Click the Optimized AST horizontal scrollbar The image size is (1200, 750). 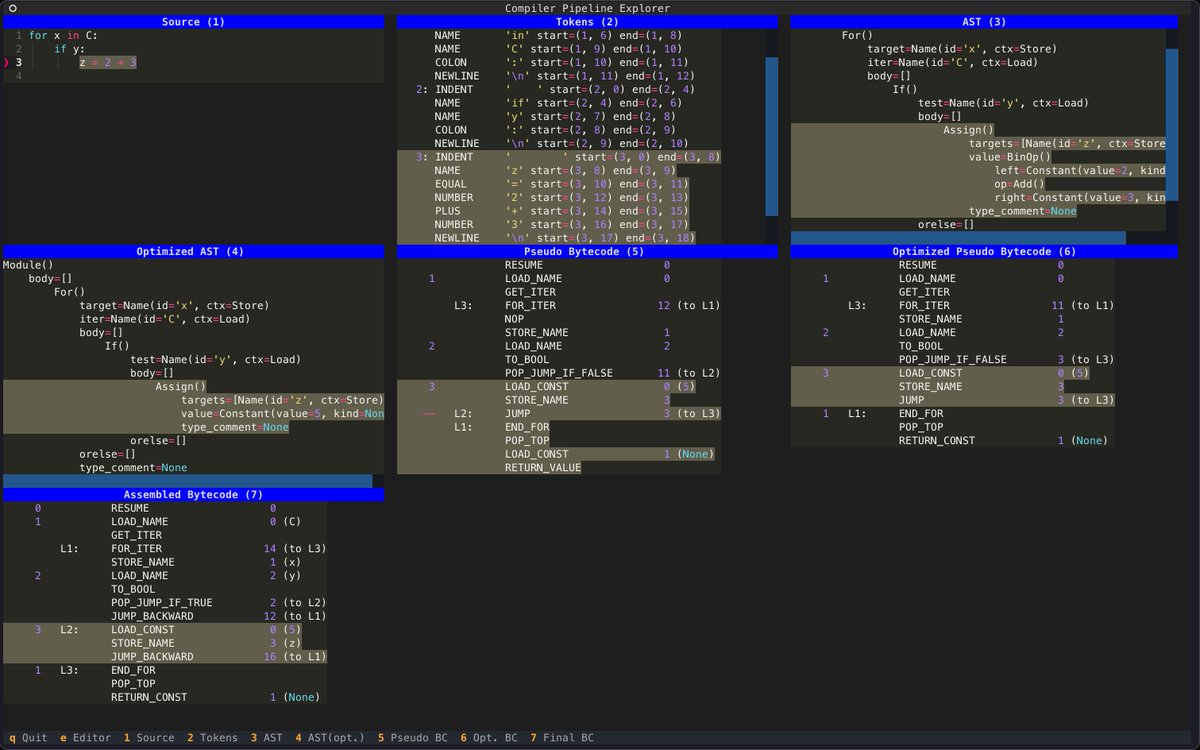point(187,481)
